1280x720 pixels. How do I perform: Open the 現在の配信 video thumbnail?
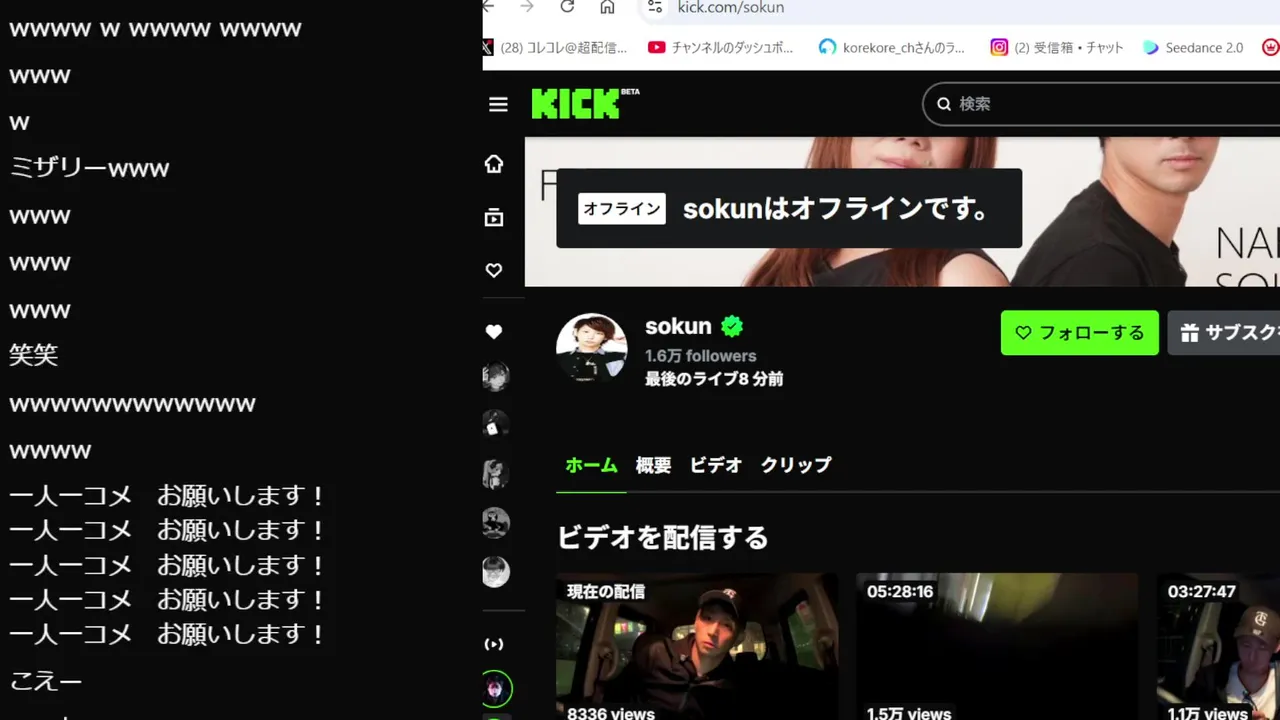click(697, 646)
